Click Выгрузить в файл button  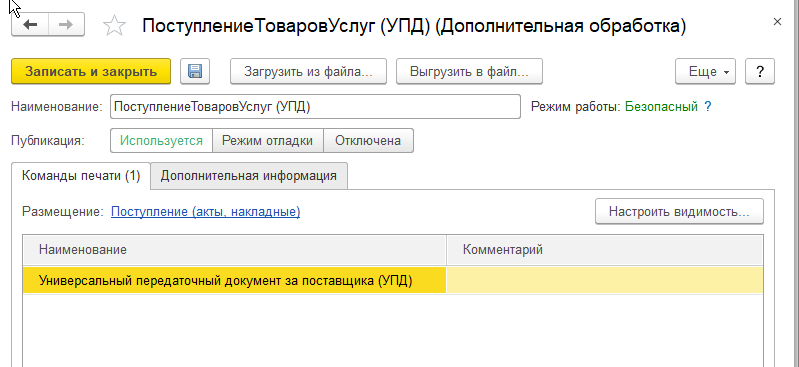point(469,71)
